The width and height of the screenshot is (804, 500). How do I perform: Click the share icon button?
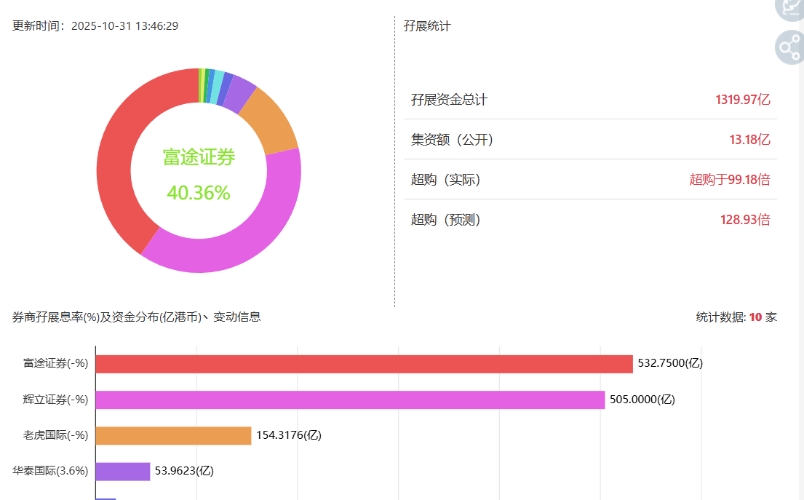coord(790,47)
